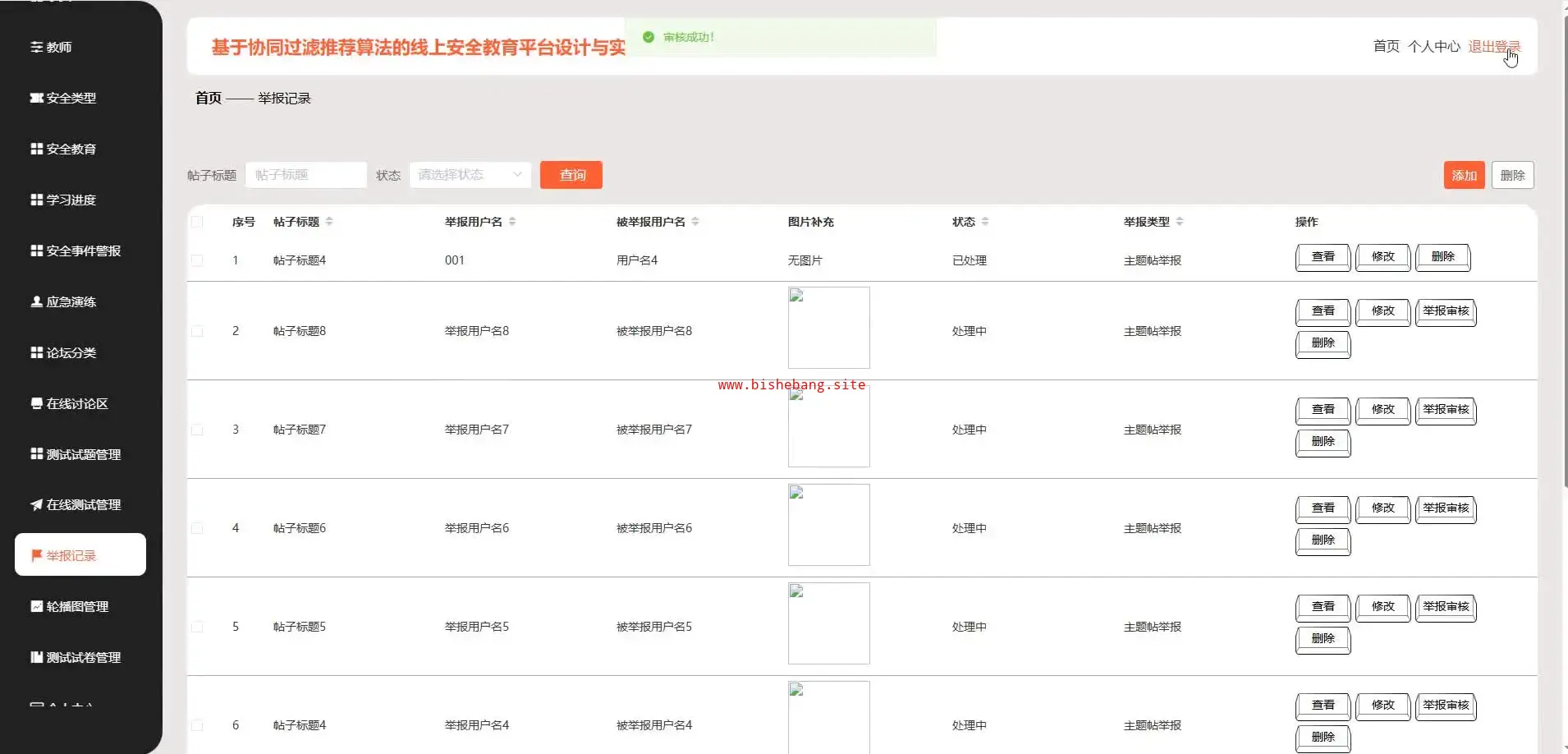Sort by 帖子标题 column arrows
Viewport: 1568px width, 754px height.
(329, 222)
